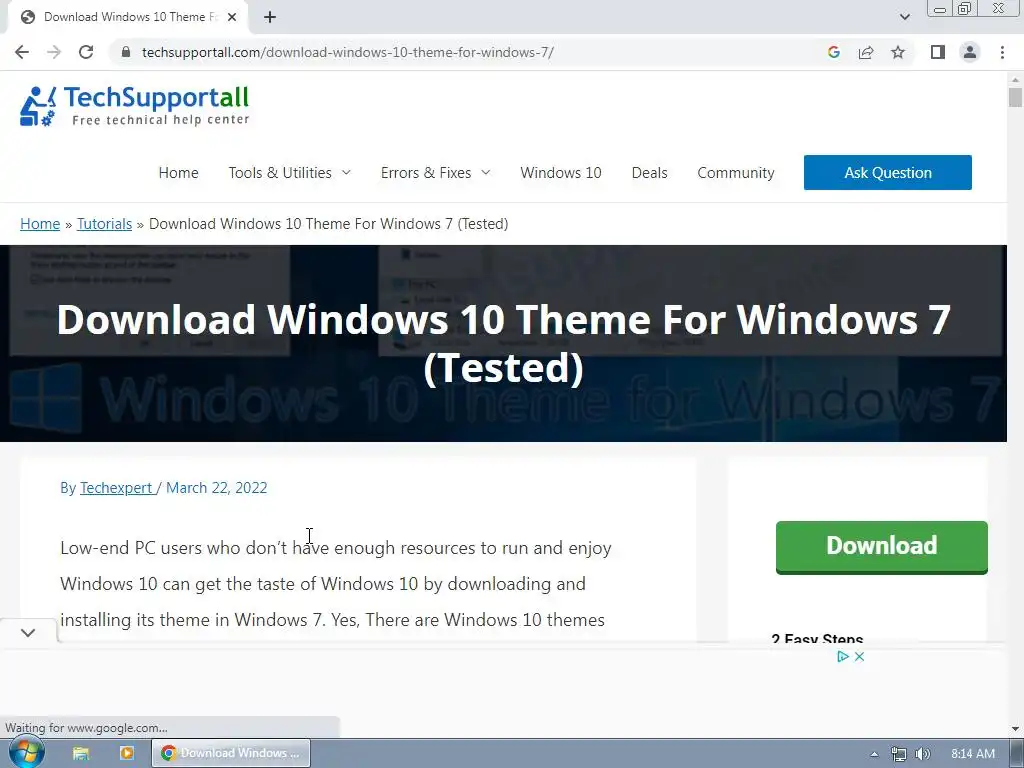This screenshot has width=1024, height=768.
Task: Click the 8:14 AM taskbar clock
Action: click(973, 754)
